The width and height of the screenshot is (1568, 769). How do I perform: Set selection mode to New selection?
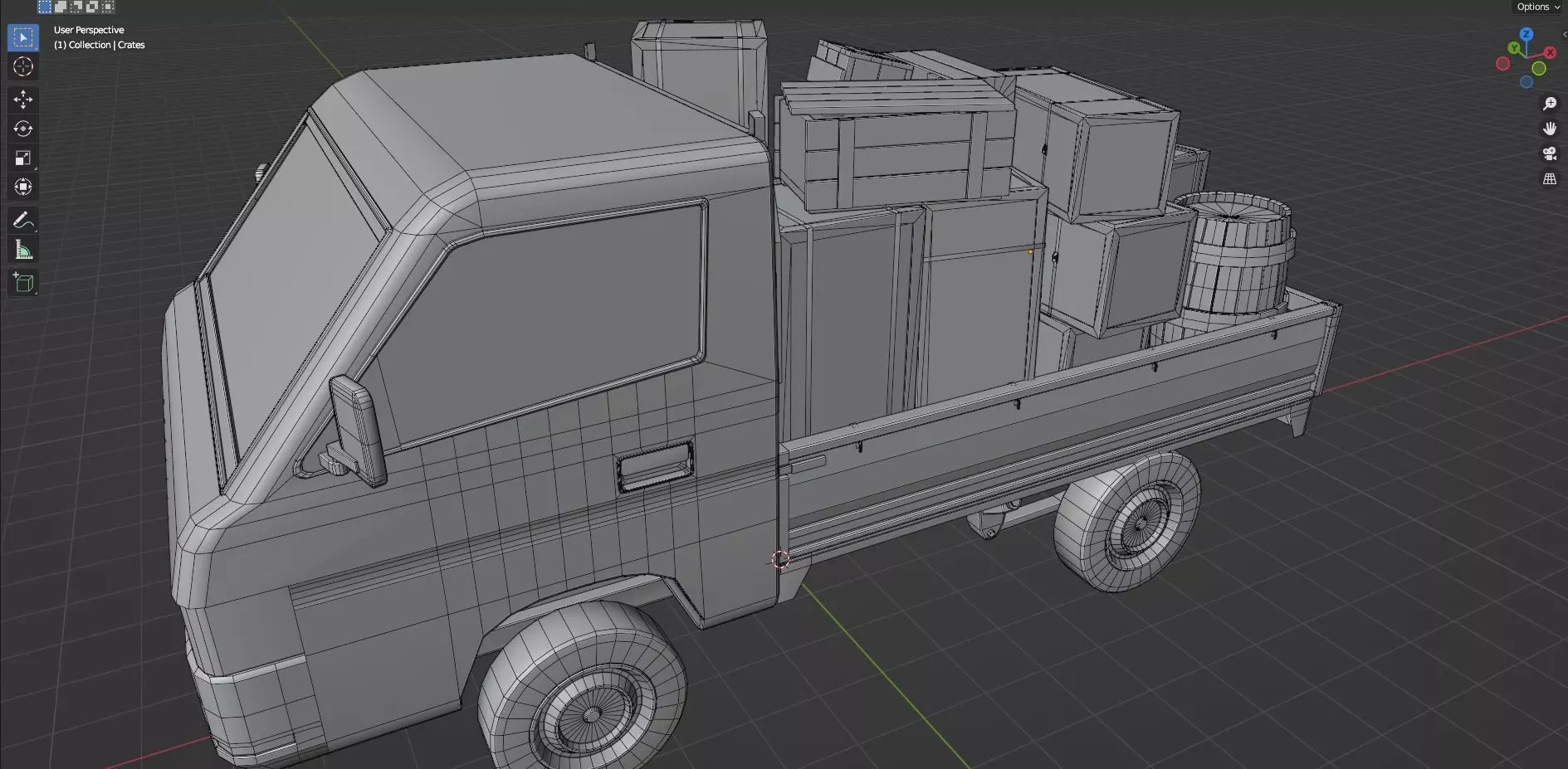pyautogui.click(x=45, y=7)
